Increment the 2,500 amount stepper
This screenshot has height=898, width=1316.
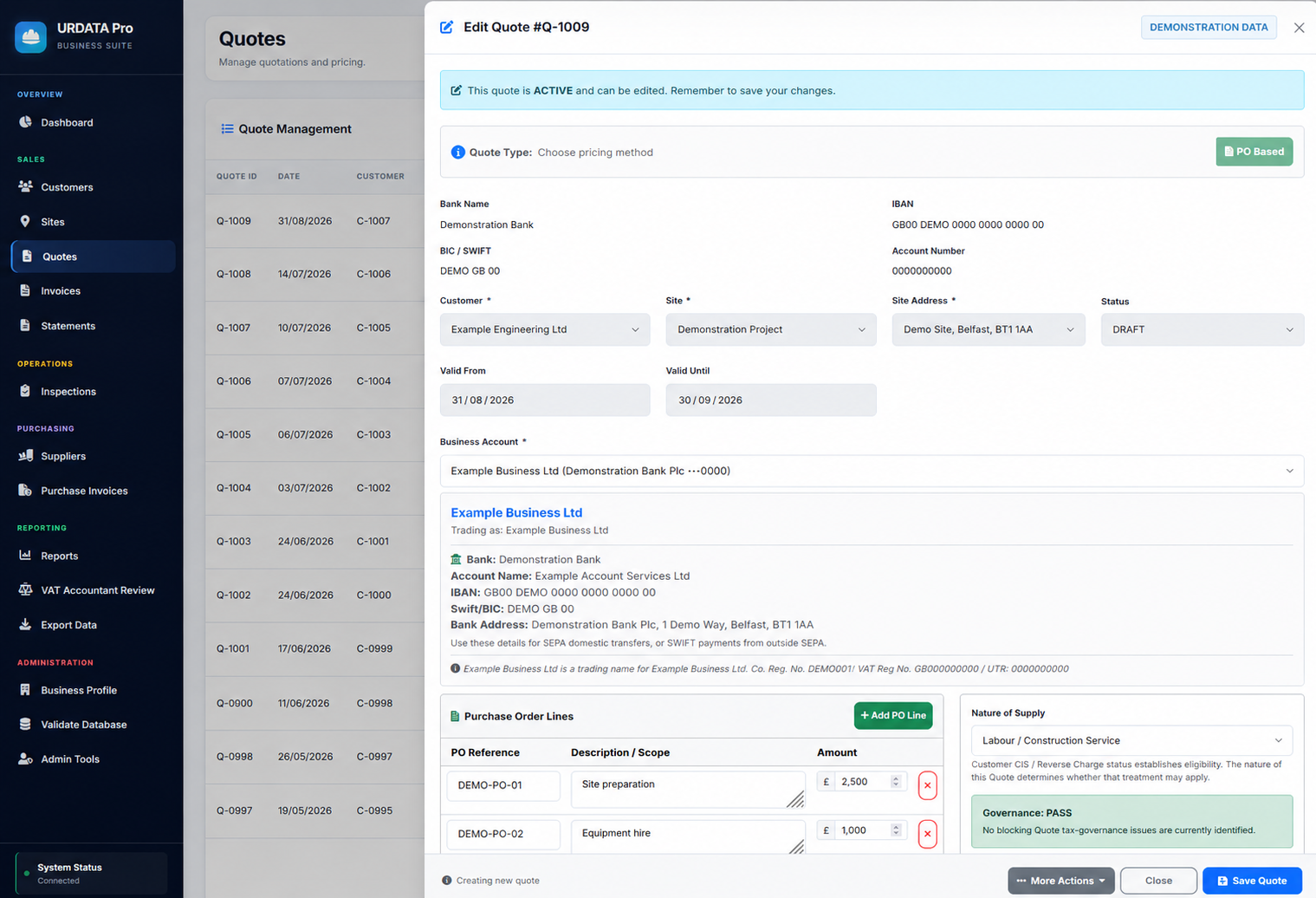coord(896,778)
